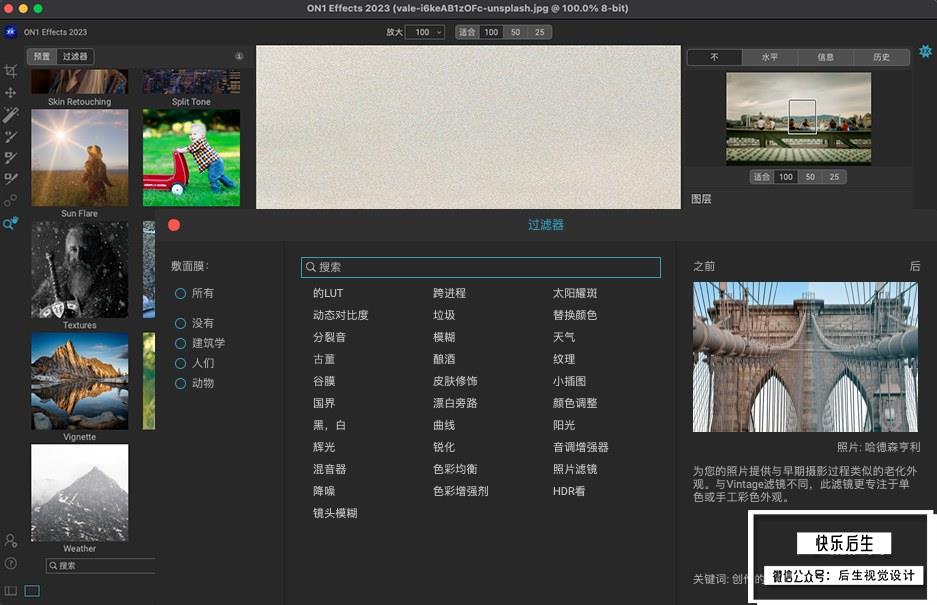Viewport: 937px width, 605px height.
Task: Select the Sun Flare preset thumbnail
Action: pyautogui.click(x=79, y=158)
